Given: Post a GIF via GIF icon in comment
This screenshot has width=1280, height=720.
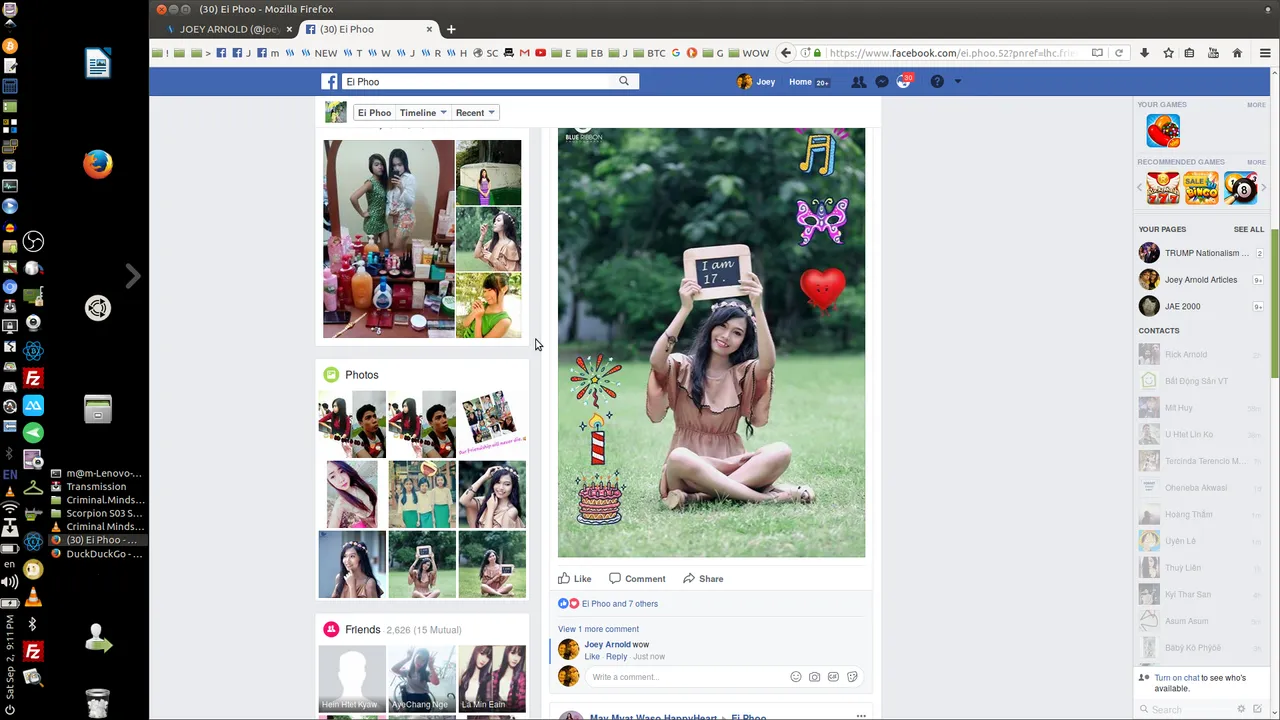Looking at the screenshot, I should pyautogui.click(x=833, y=677).
